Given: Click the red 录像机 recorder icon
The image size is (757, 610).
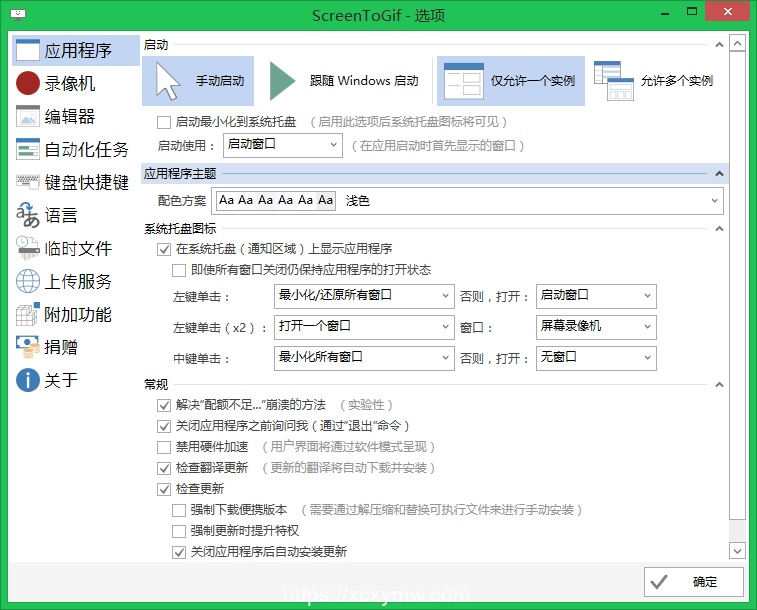Looking at the screenshot, I should pos(28,83).
